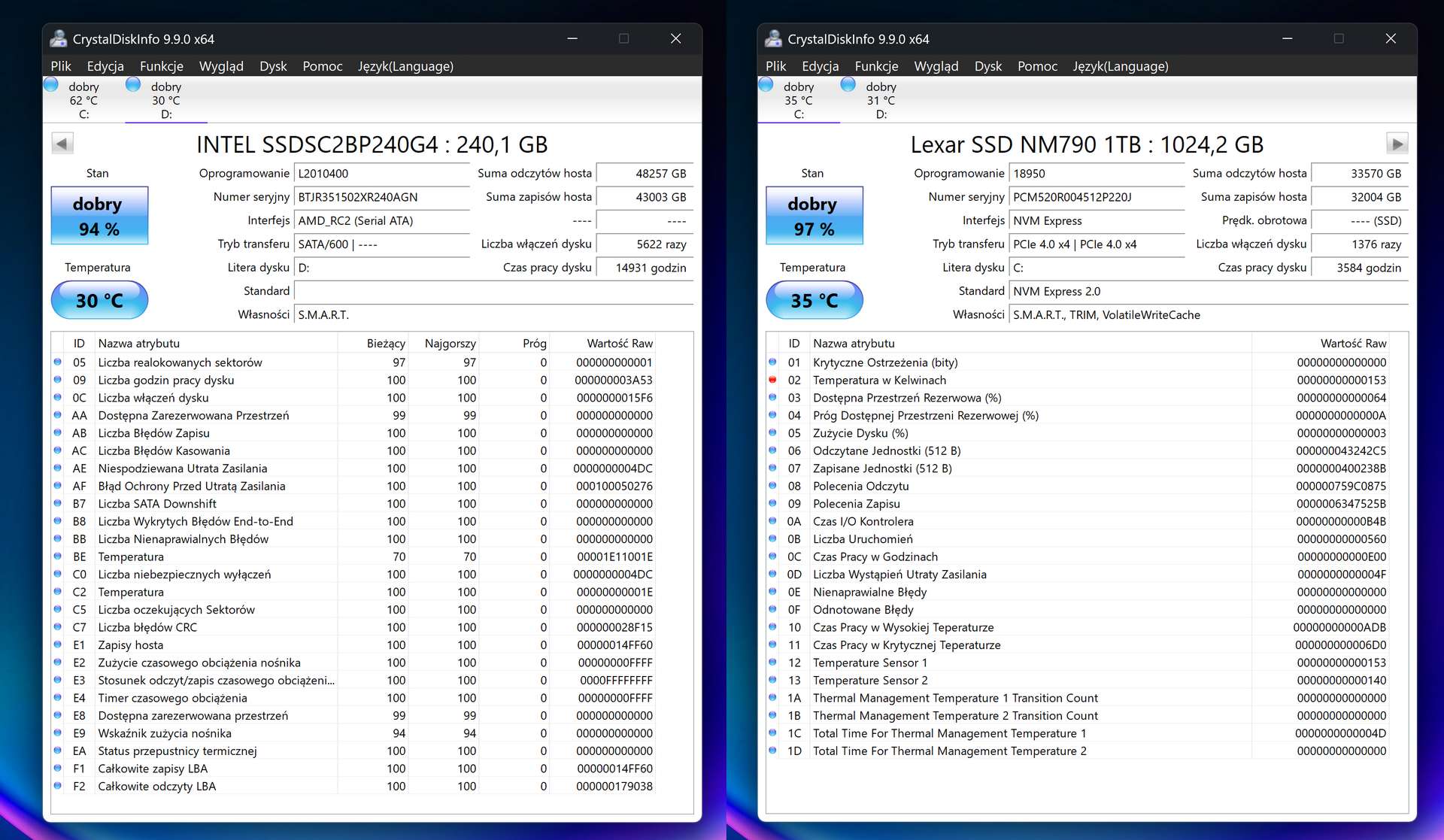Click the 35 °C temperature button
The height and width of the screenshot is (840, 1444).
pyautogui.click(x=815, y=300)
